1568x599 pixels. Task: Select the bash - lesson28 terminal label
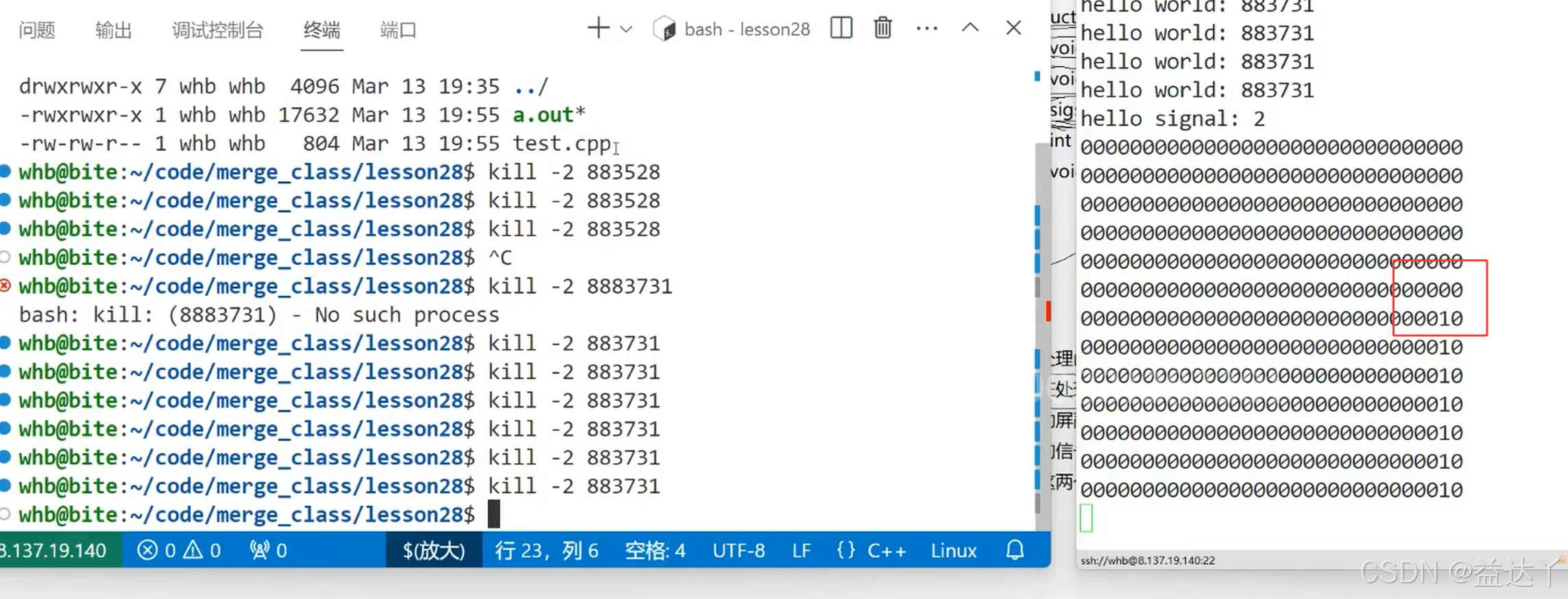[x=747, y=29]
